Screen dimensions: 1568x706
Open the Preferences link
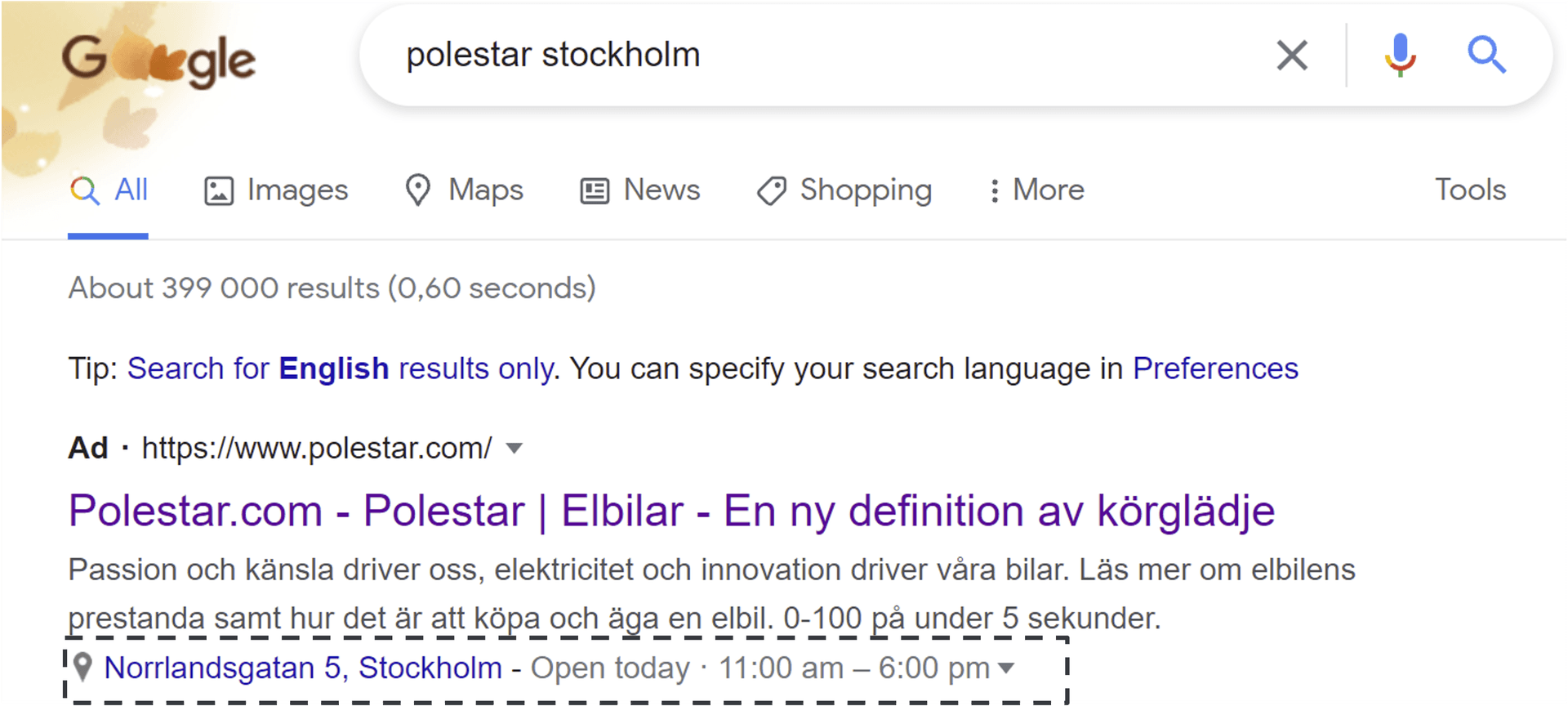coord(1215,369)
